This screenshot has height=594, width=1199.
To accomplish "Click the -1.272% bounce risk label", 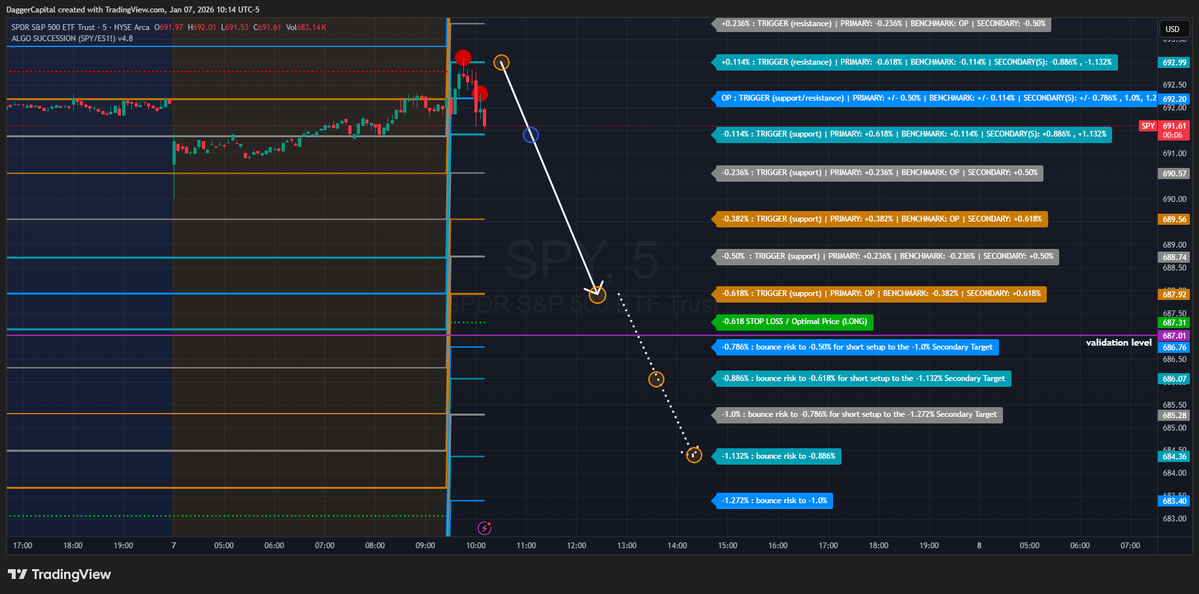I will coord(772,501).
